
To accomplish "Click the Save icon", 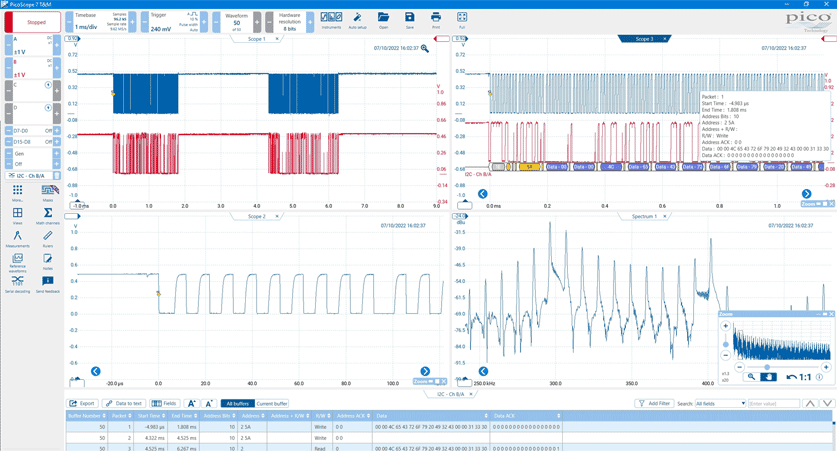I will tap(409, 20).
